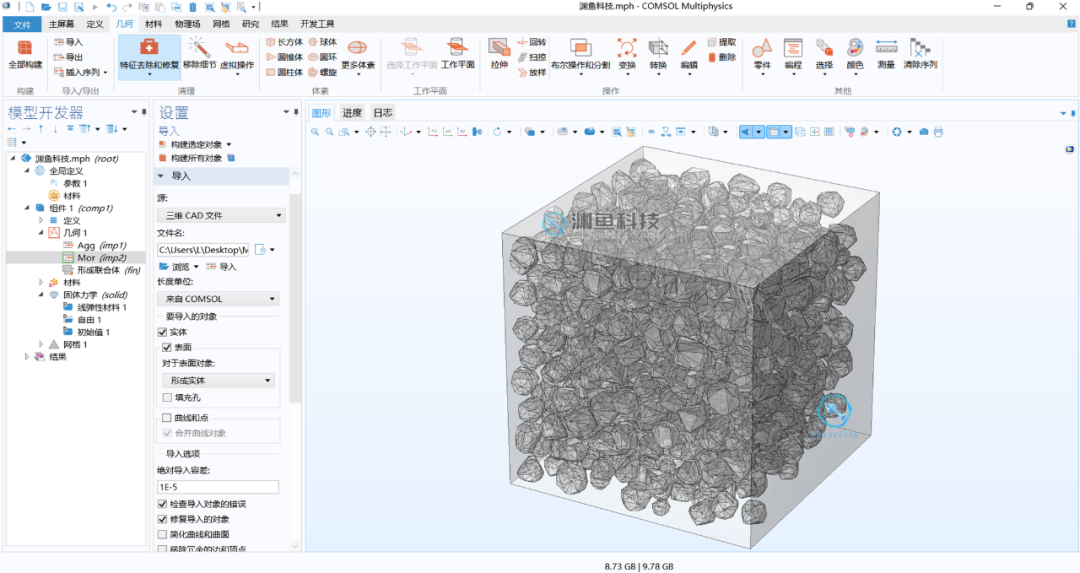Toggle the 表面 (Surfaces) checkbox
The height and width of the screenshot is (573, 1080).
(x=167, y=347)
